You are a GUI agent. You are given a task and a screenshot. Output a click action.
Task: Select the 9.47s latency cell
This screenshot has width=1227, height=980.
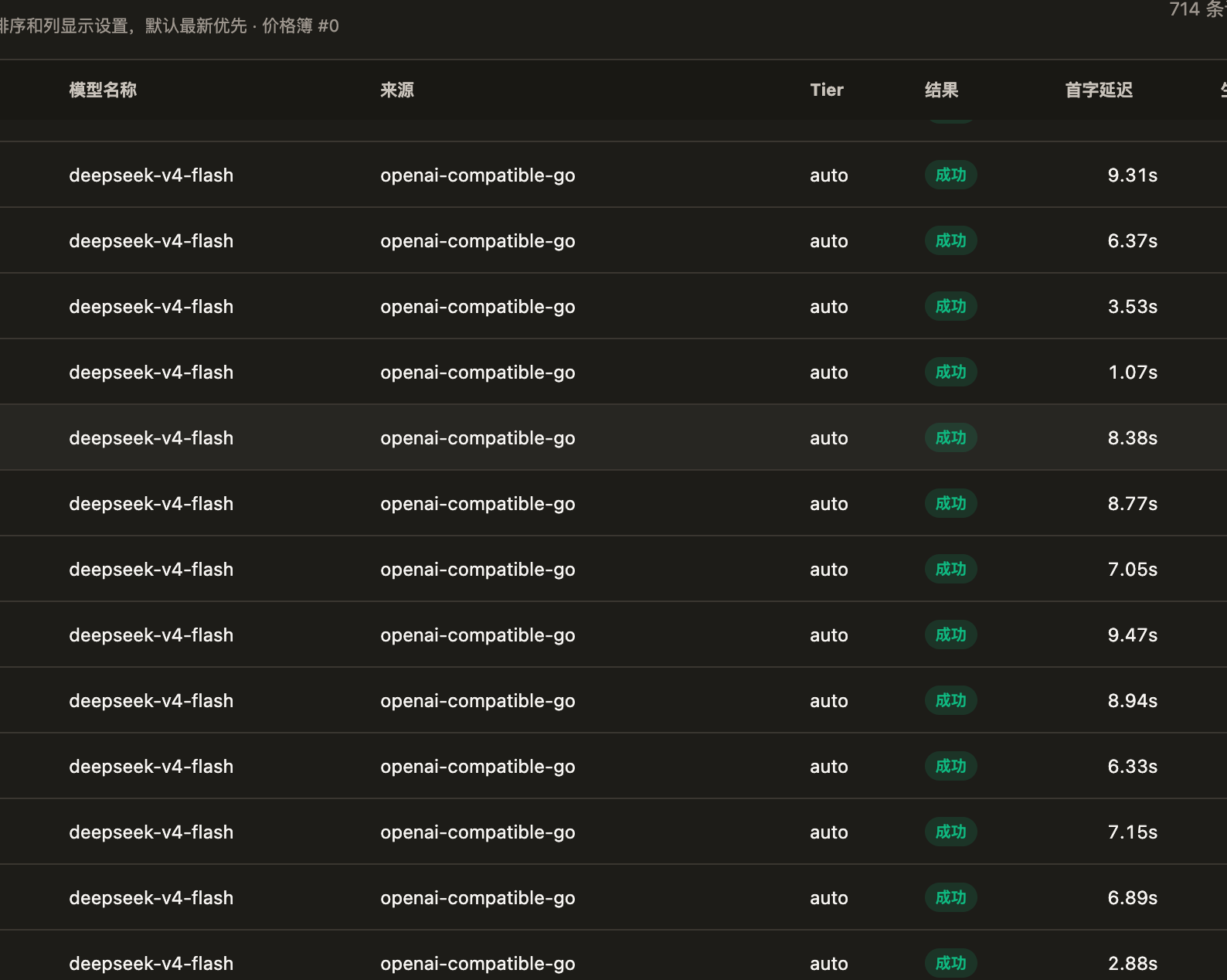pos(1133,635)
